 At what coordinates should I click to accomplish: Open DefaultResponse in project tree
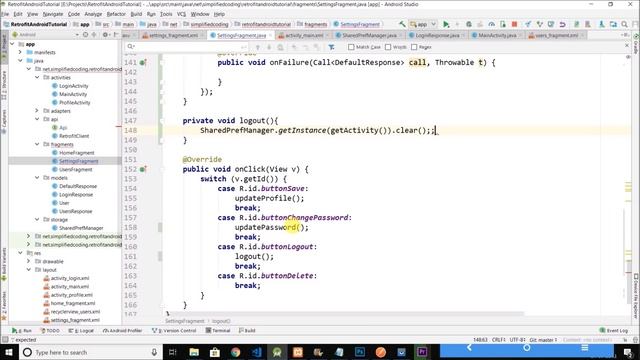pos(78,186)
